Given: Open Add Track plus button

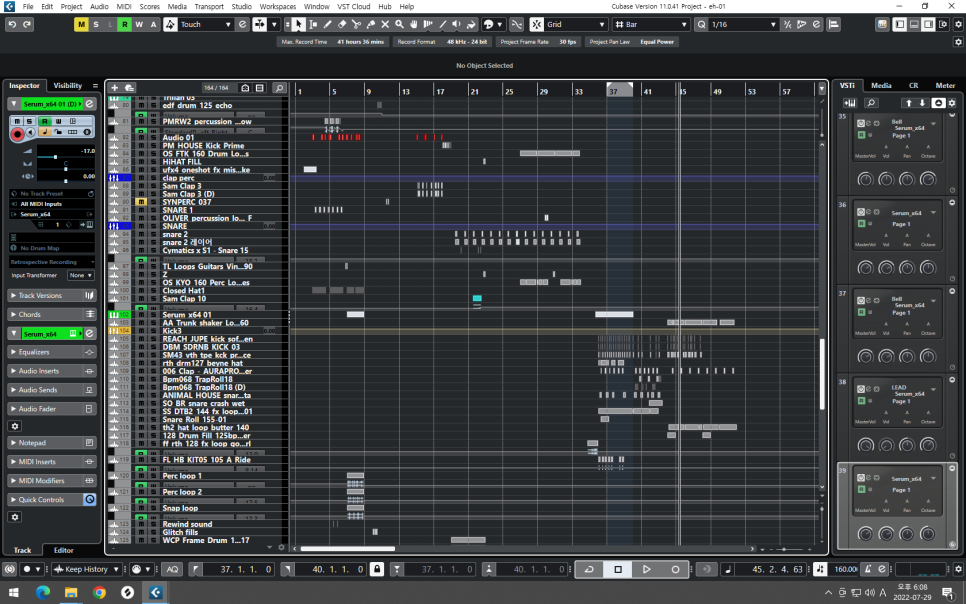Looking at the screenshot, I should [115, 88].
